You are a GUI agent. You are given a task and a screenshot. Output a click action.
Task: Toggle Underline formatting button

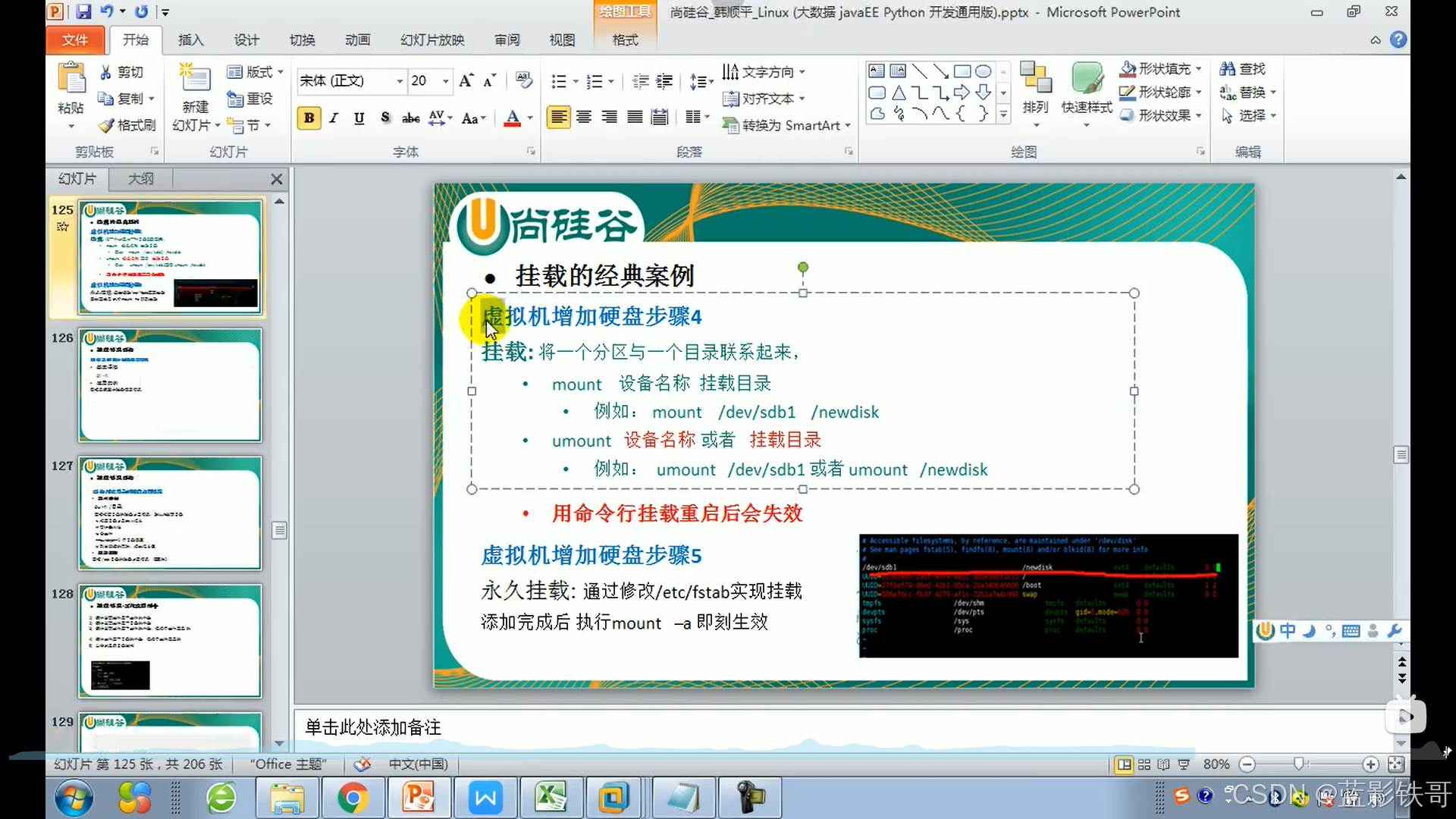[359, 118]
